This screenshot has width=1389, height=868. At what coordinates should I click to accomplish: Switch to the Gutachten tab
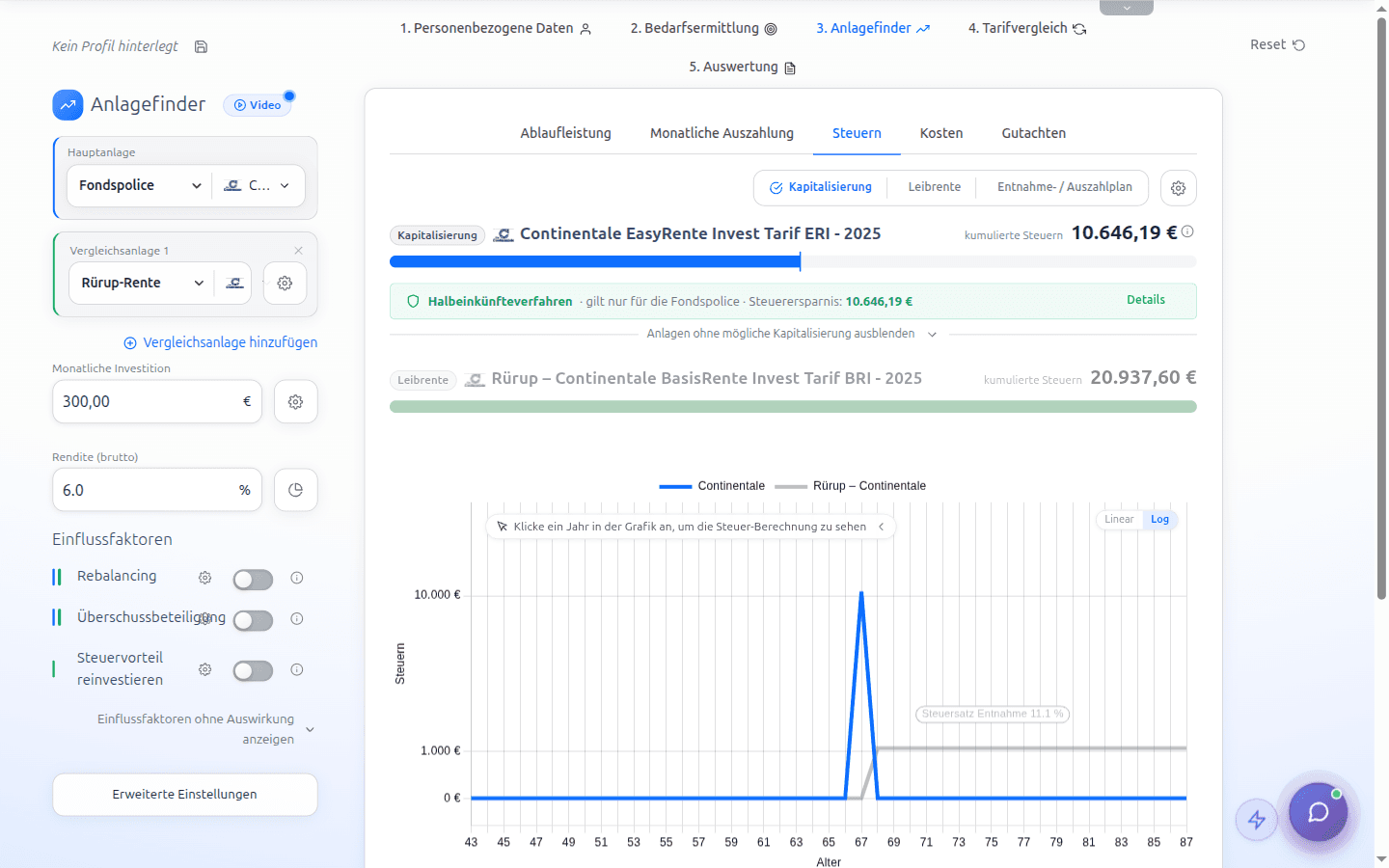(x=1033, y=133)
